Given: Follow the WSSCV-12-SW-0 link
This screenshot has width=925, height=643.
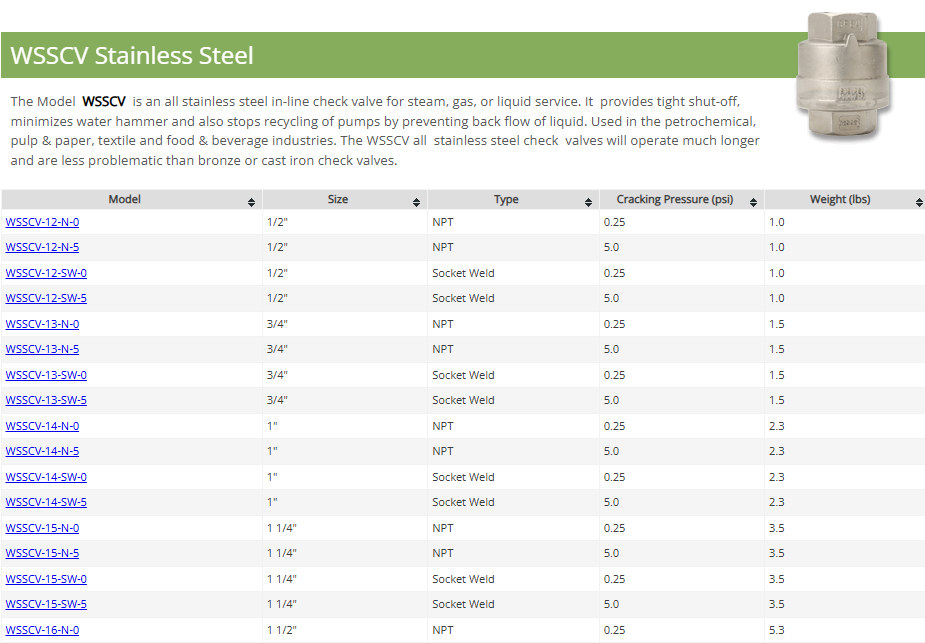Looking at the screenshot, I should pyautogui.click(x=46, y=273).
